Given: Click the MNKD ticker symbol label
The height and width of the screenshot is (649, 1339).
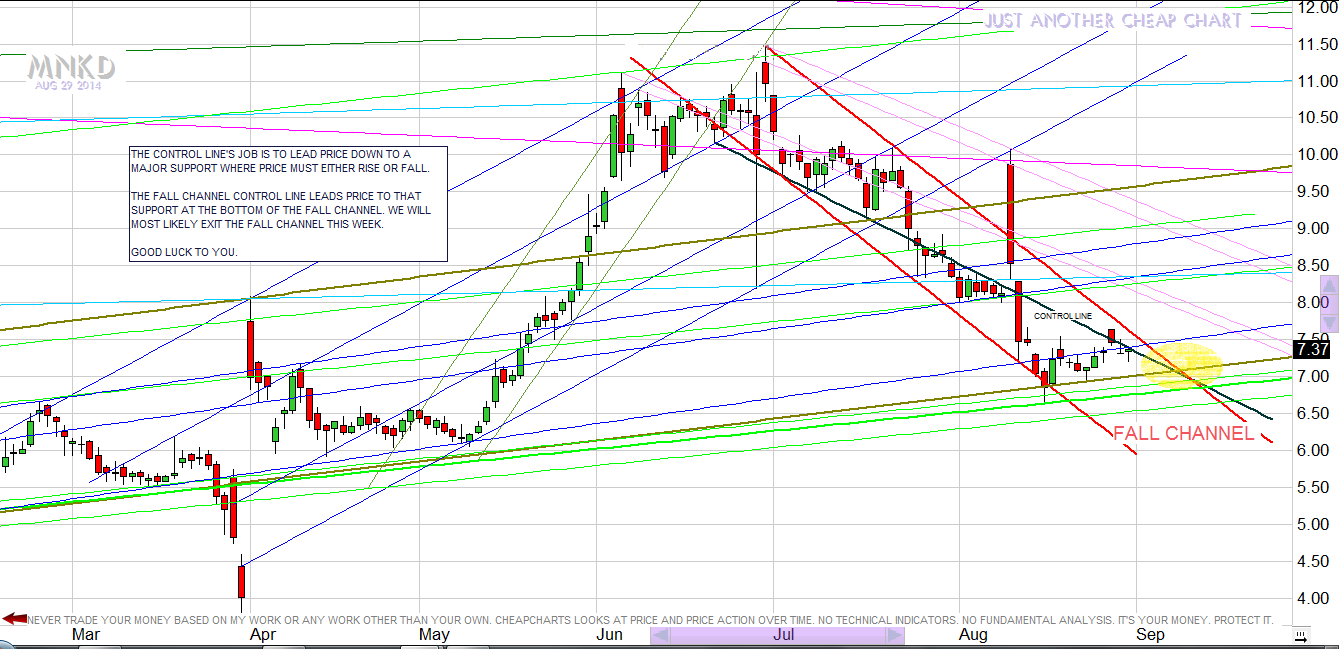Looking at the screenshot, I should (71, 68).
